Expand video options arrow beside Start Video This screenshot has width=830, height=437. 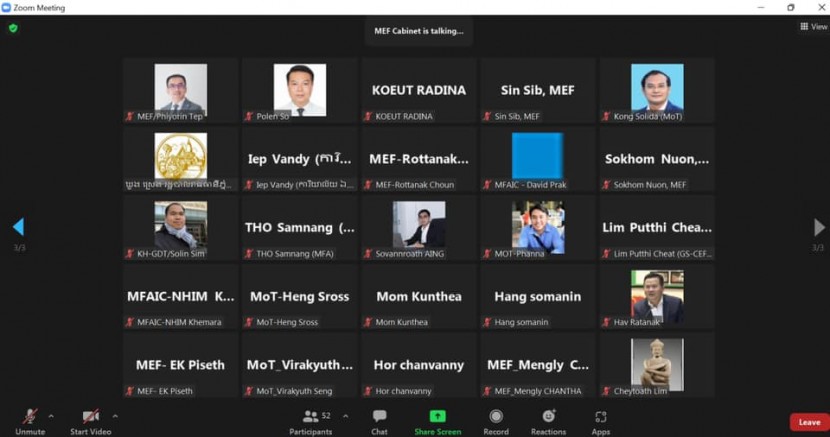[115, 416]
